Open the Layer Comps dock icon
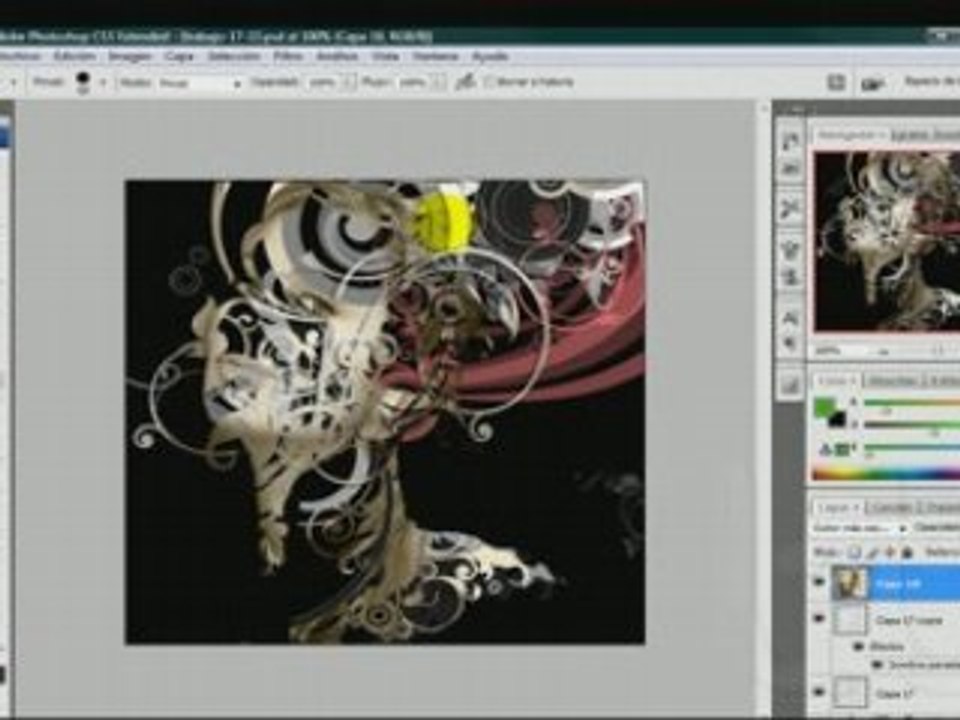The image size is (960, 720). (790, 384)
